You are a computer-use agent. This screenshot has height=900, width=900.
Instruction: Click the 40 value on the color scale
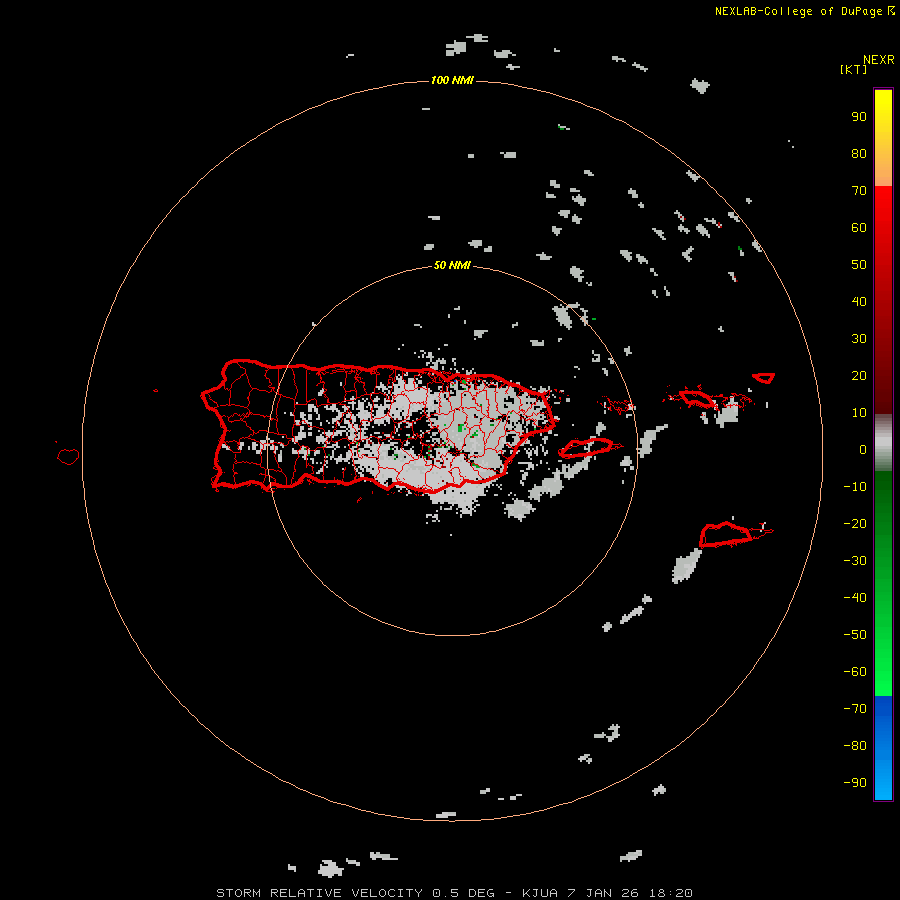click(x=859, y=302)
